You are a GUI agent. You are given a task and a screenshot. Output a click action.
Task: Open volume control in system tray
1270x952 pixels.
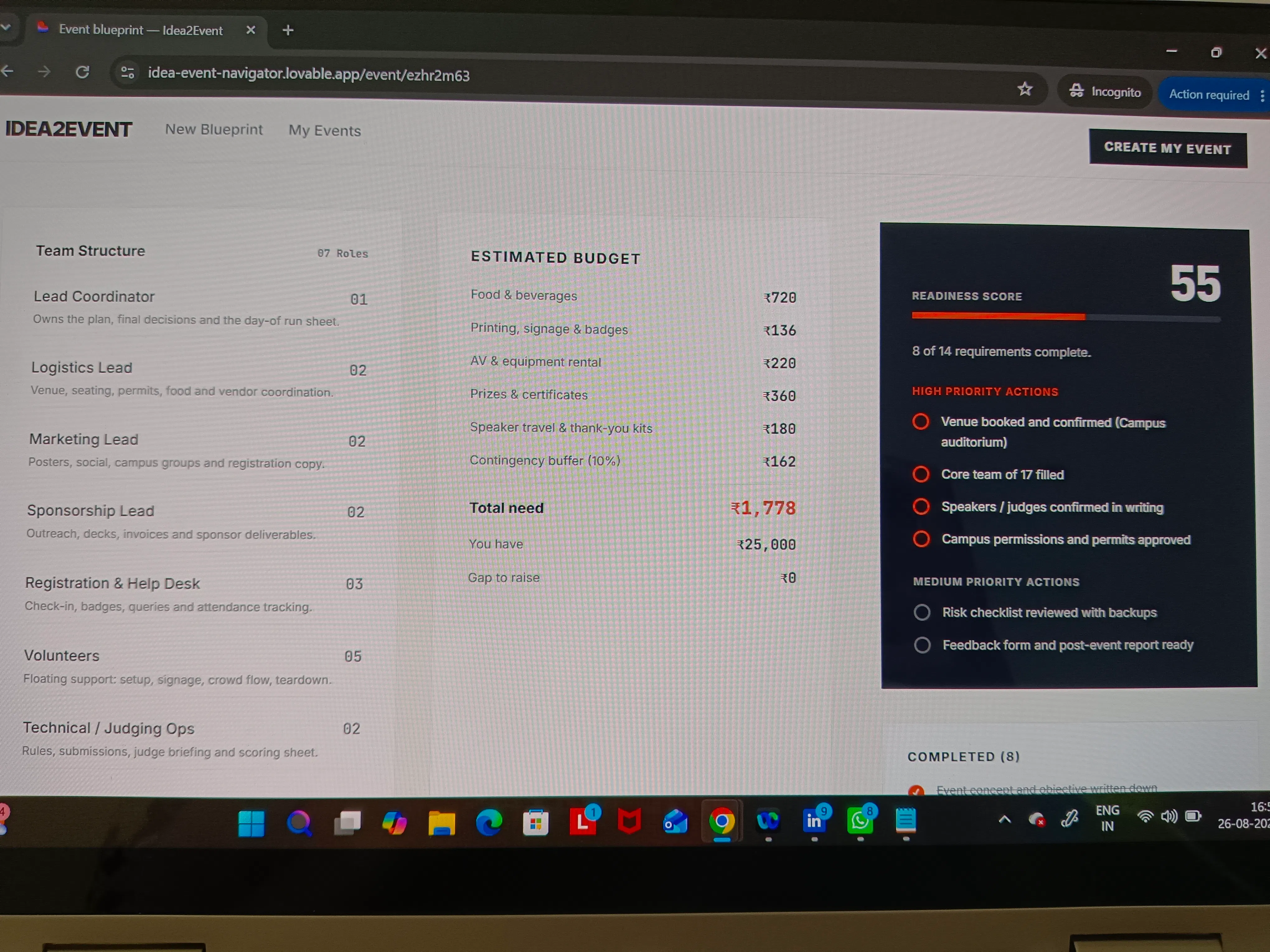coord(1169,817)
